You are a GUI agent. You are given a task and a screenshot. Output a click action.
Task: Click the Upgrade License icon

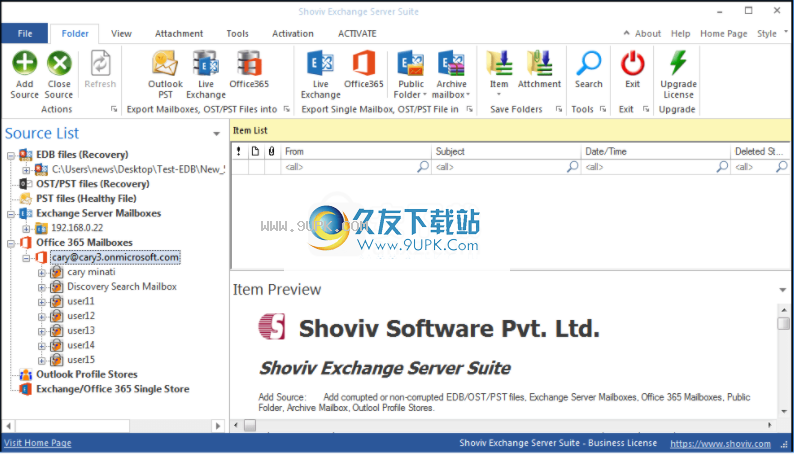[678, 62]
